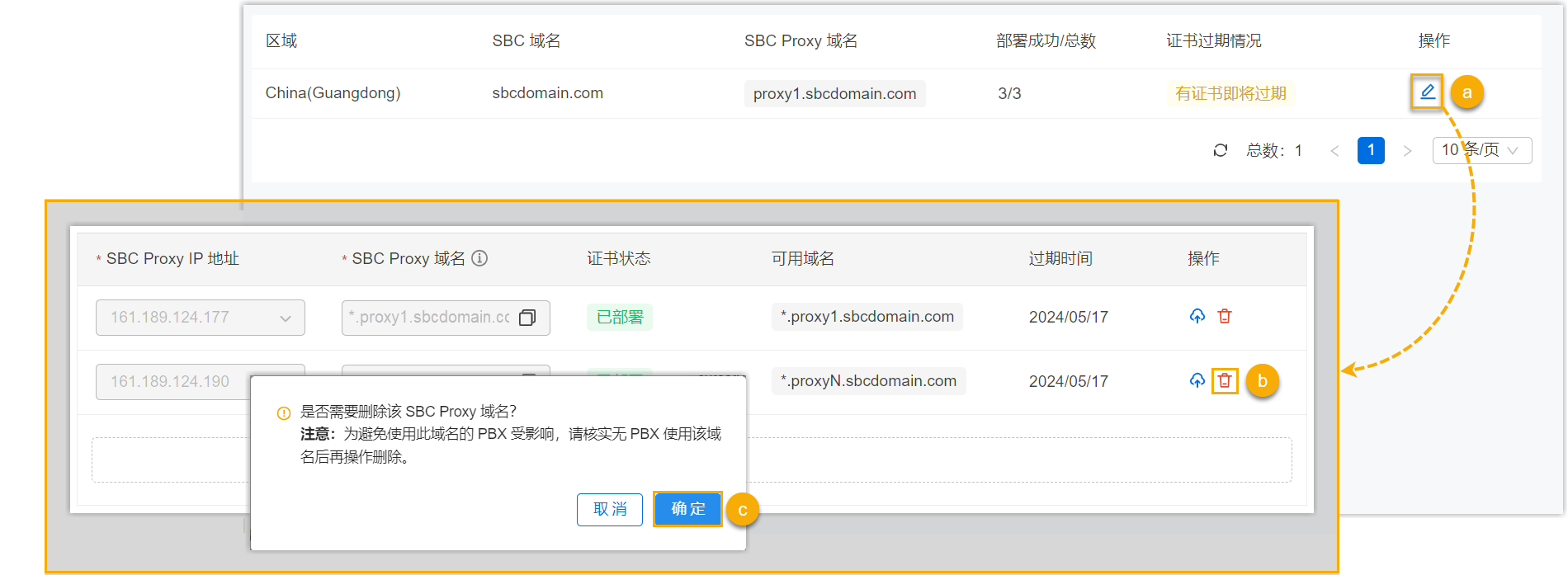Go to the next page arrow

click(x=1407, y=150)
